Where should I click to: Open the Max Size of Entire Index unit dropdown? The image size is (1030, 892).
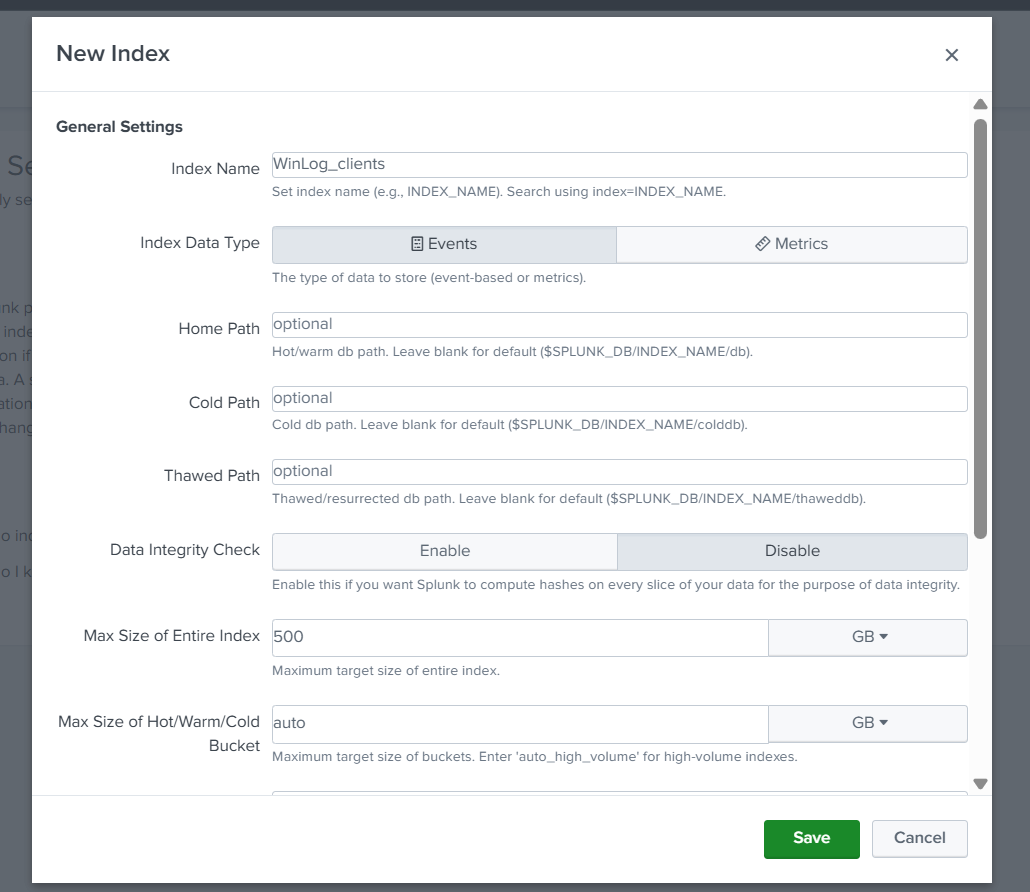pos(867,637)
